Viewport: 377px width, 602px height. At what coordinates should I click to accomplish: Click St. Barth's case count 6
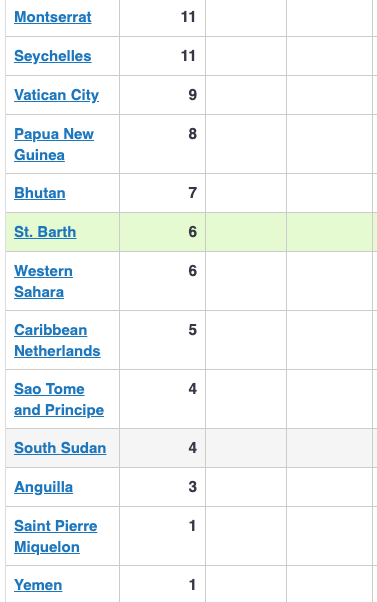tap(193, 232)
